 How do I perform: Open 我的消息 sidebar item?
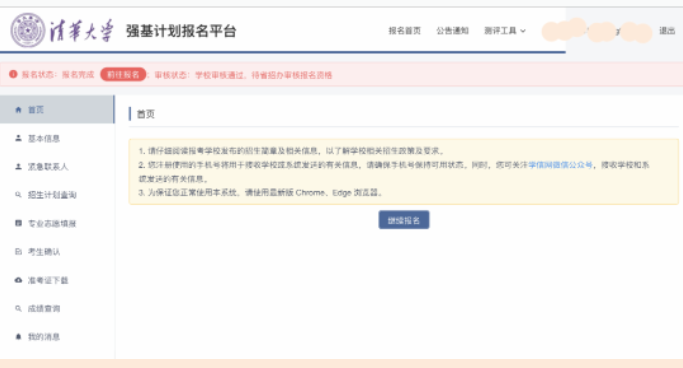57,337
